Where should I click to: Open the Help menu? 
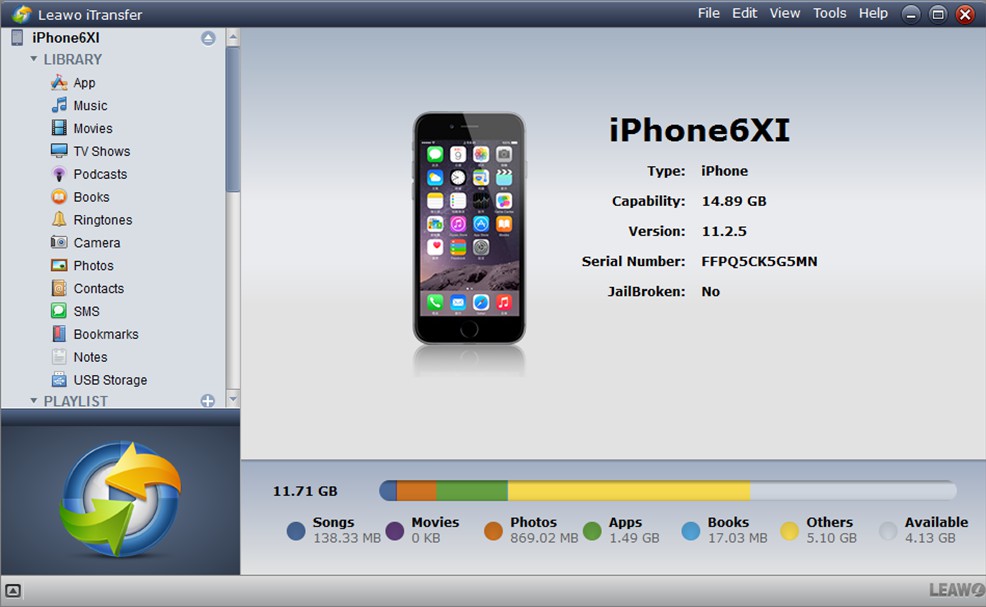tap(873, 13)
